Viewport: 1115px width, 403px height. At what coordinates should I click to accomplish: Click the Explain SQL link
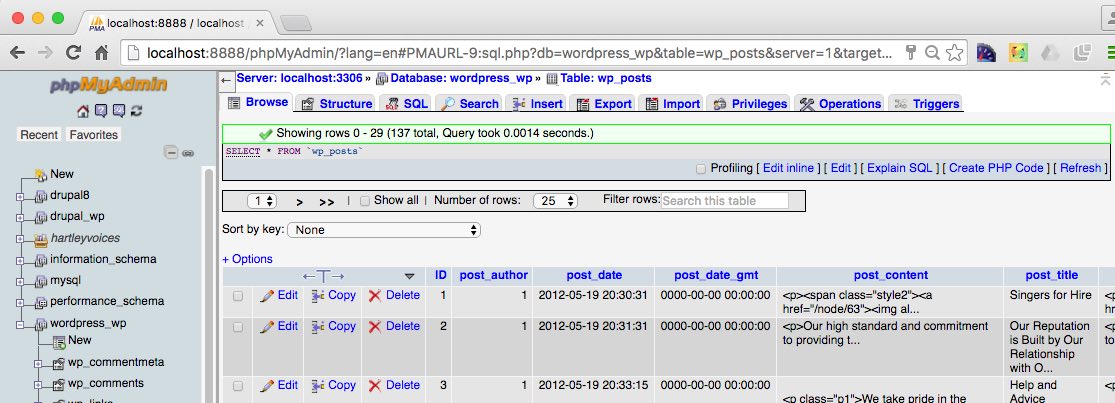(900, 168)
